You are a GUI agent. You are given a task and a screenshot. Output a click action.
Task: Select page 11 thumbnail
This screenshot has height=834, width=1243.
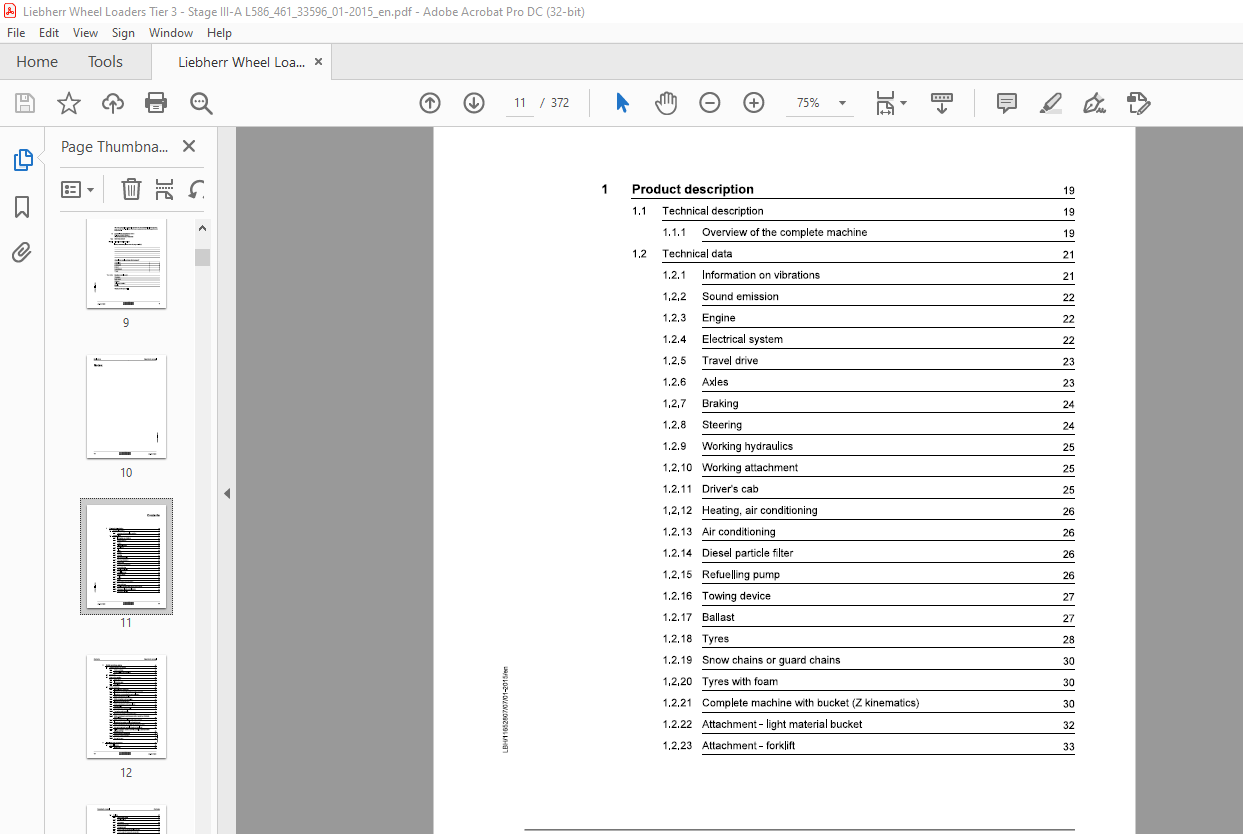pos(126,556)
